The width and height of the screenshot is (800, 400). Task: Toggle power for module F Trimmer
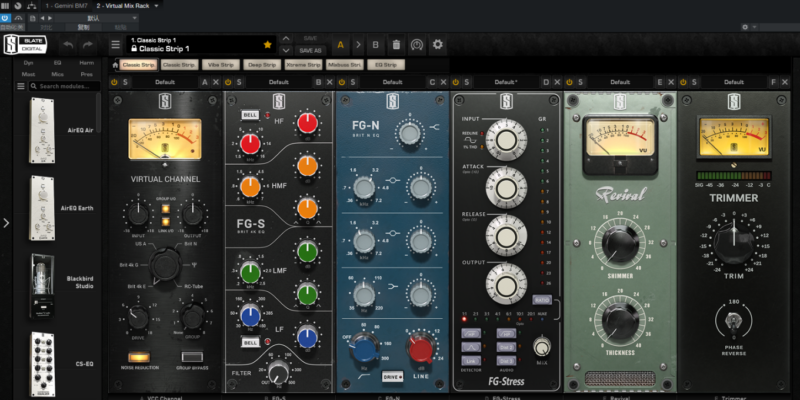[x=683, y=82]
